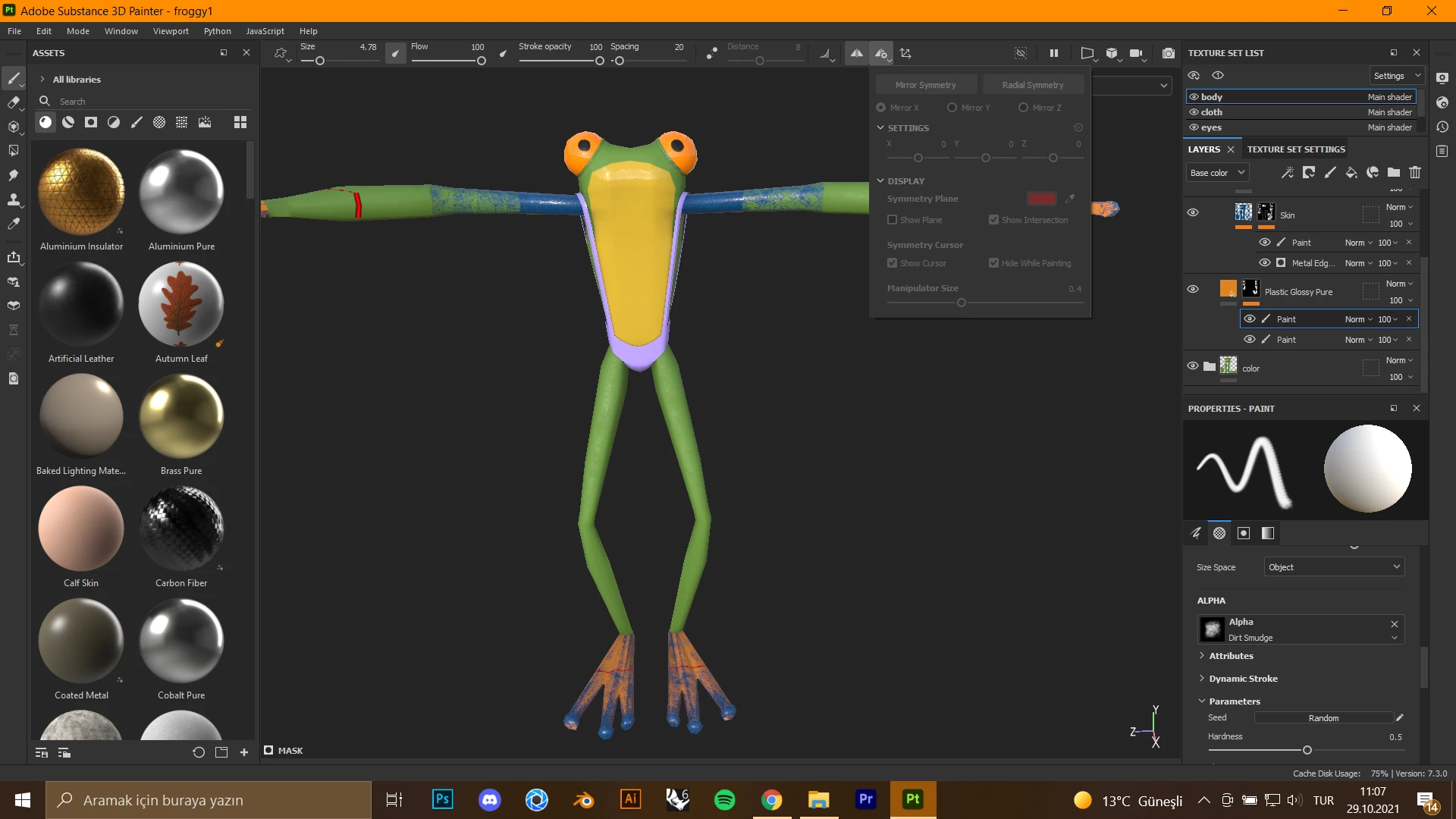Click the red Symmetry Plane color swatch

(1041, 199)
